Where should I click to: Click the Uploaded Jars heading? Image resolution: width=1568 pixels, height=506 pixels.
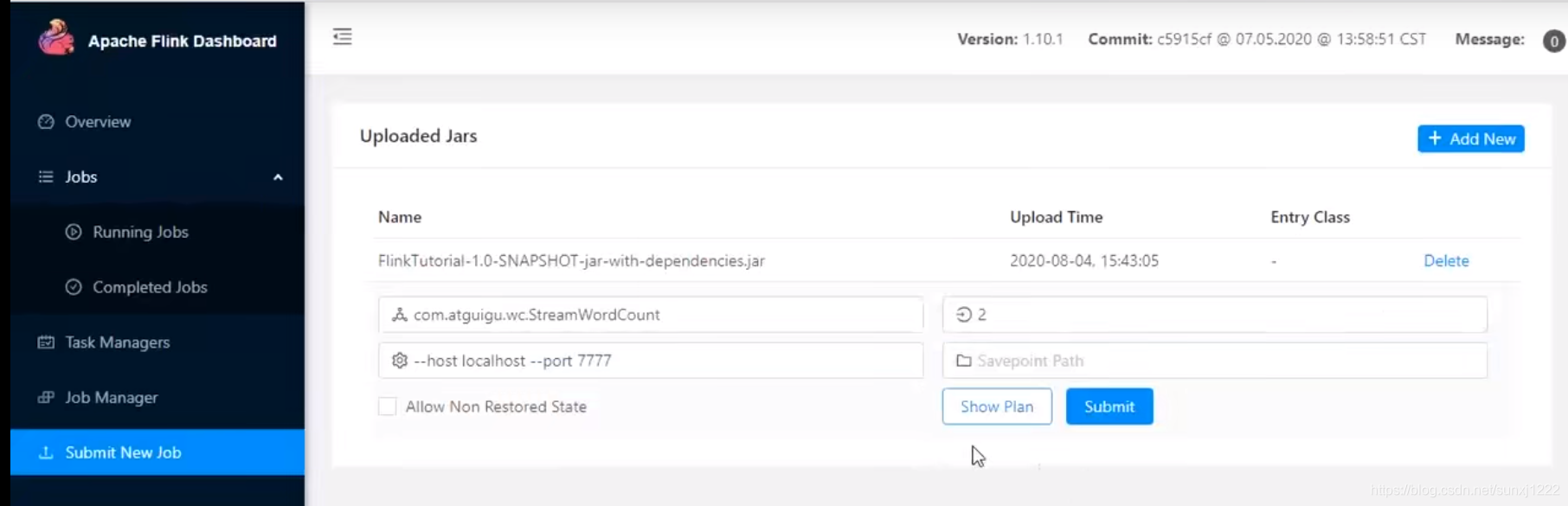click(x=418, y=136)
